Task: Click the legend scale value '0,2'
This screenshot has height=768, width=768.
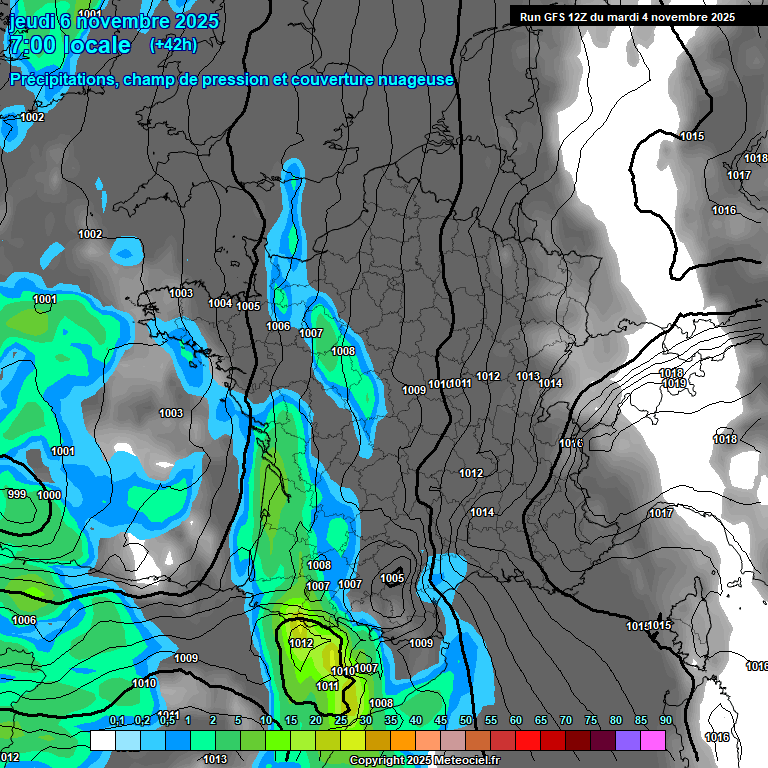Action: click(143, 720)
